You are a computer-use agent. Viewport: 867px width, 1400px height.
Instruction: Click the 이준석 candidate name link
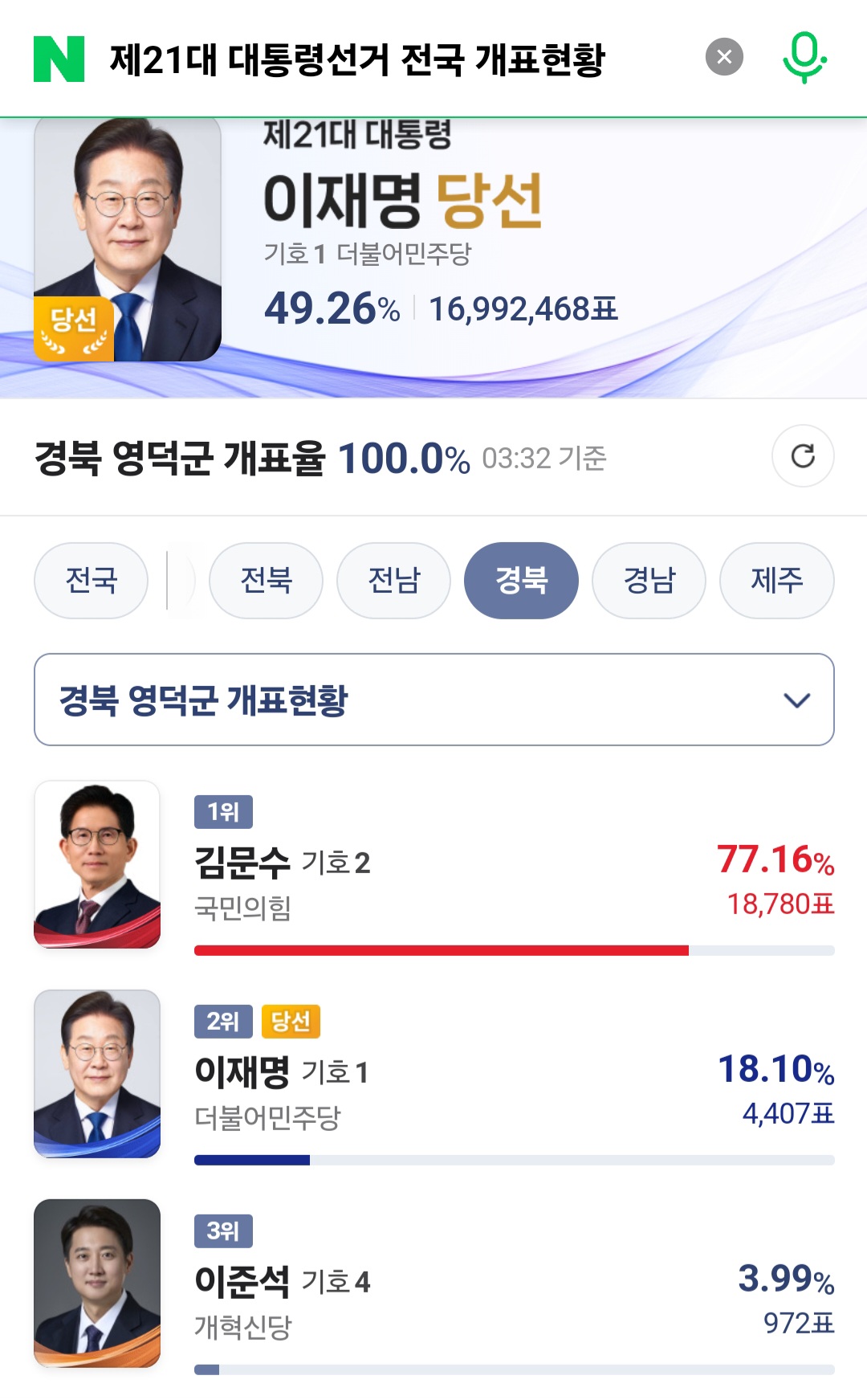click(242, 1281)
